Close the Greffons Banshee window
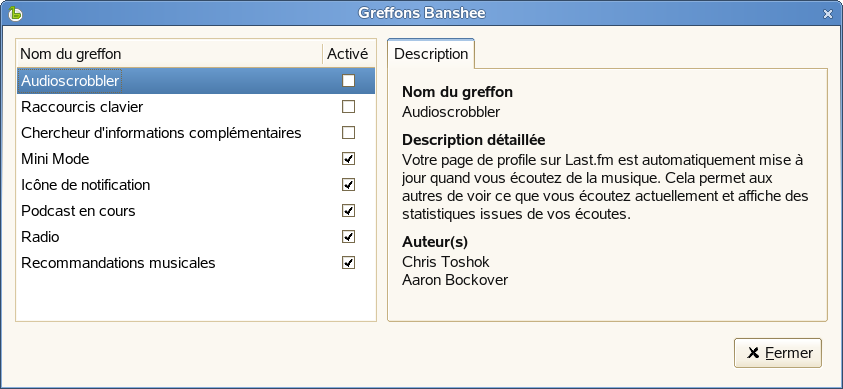843x389 pixels. pyautogui.click(x=827, y=14)
